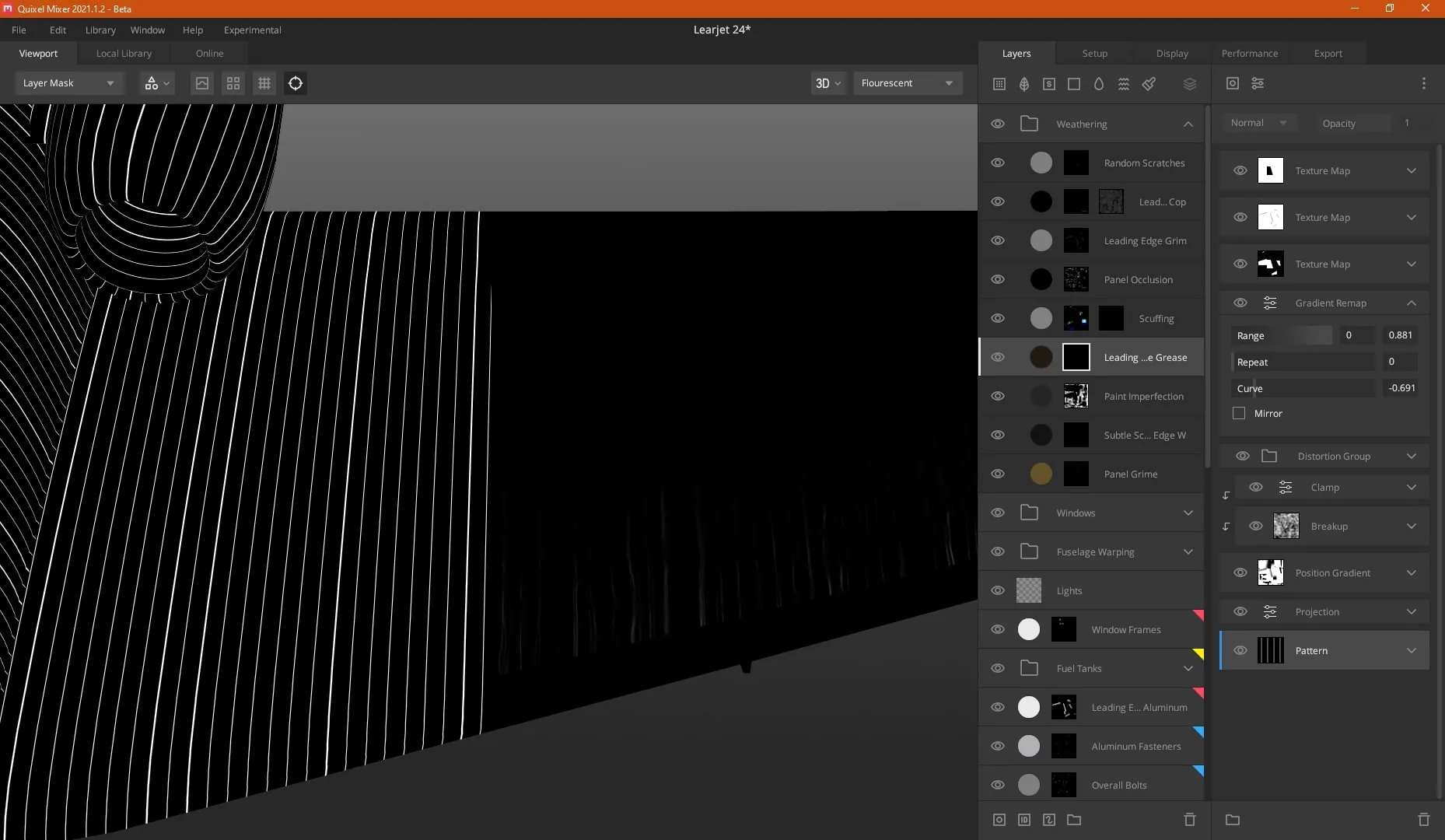Click the smart material brush icon
Viewport: 1445px width, 840px height.
(1149, 84)
